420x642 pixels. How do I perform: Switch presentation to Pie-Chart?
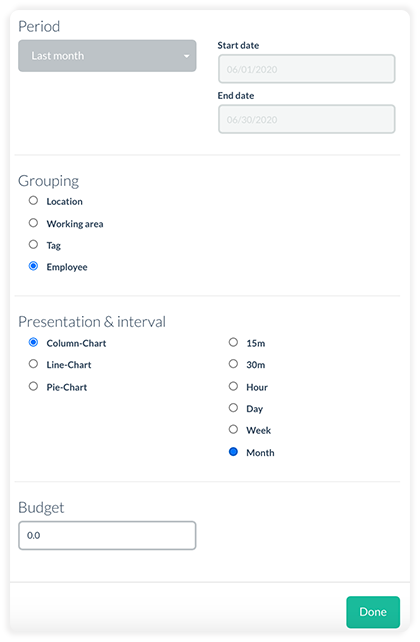pos(33,386)
